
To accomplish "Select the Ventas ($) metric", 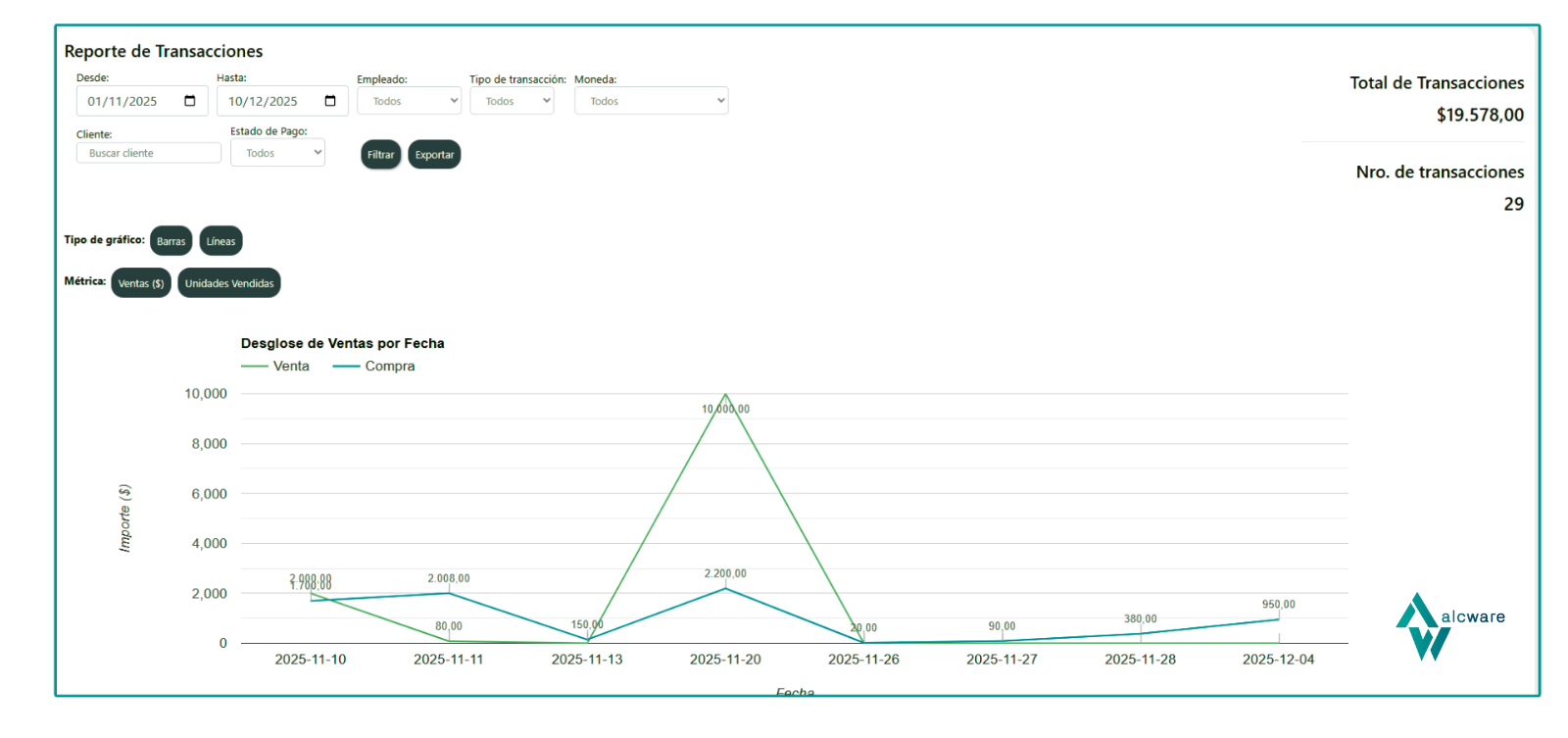I will 141,283.
